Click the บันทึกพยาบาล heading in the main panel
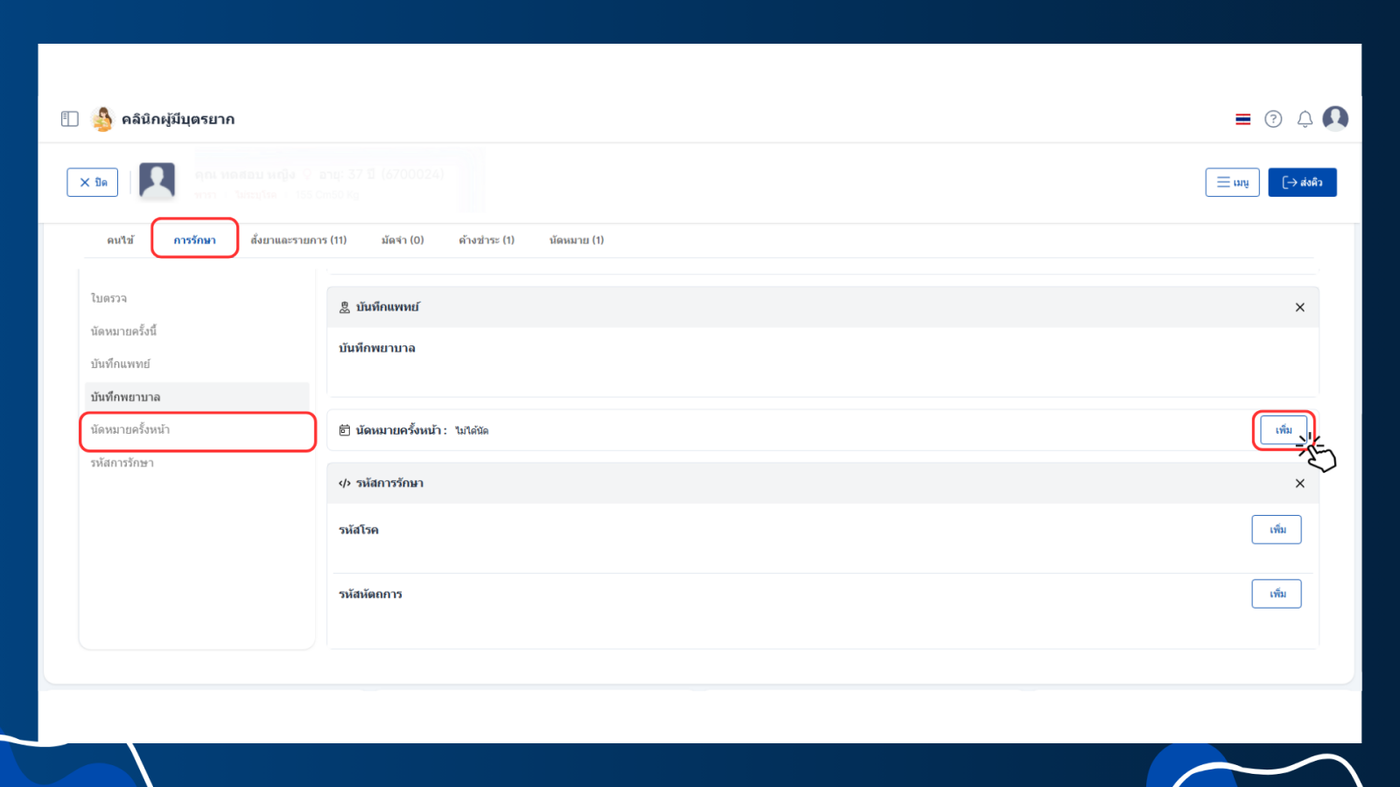This screenshot has width=1400, height=787. point(377,348)
